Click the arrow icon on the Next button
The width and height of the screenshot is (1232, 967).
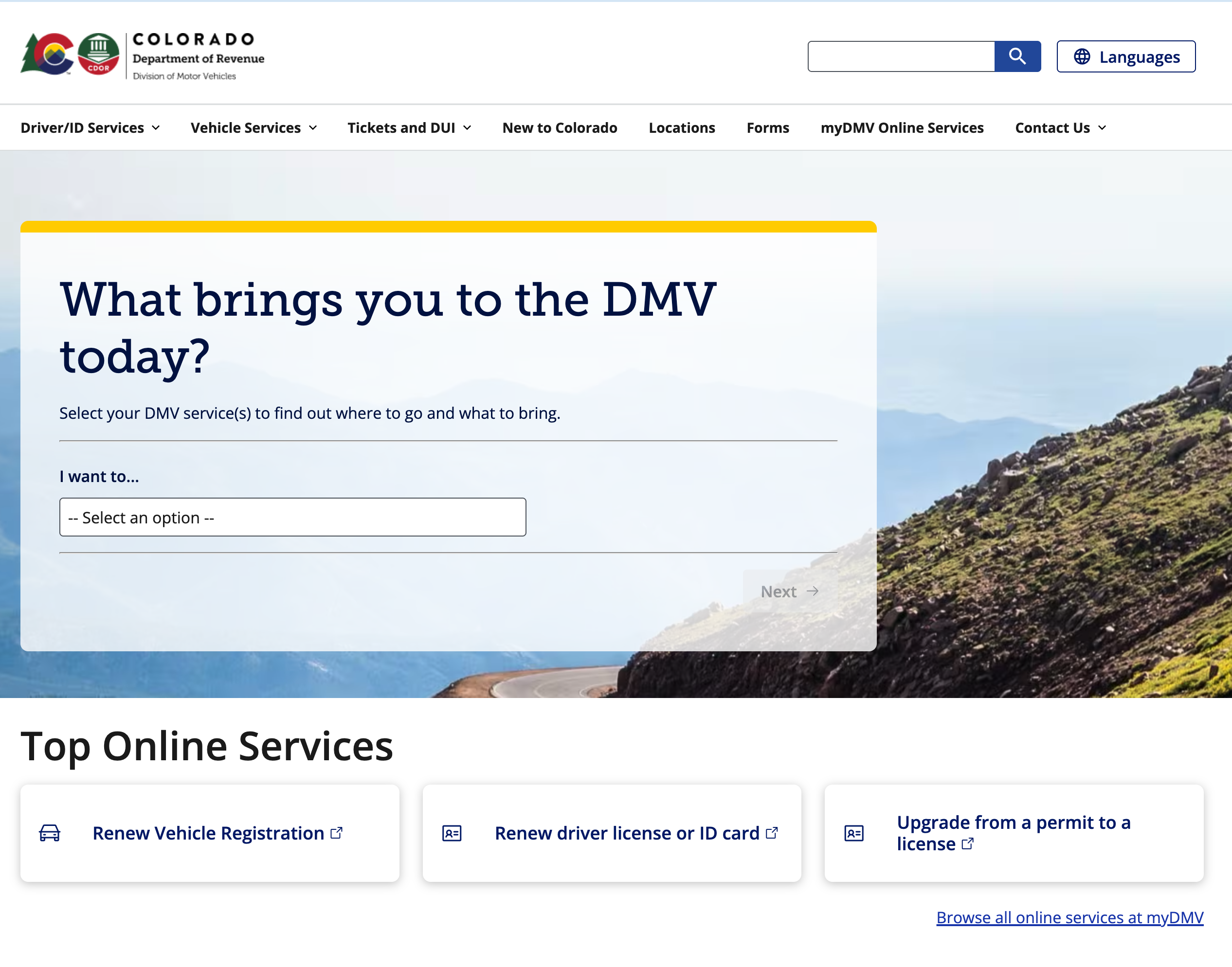pyautogui.click(x=813, y=591)
